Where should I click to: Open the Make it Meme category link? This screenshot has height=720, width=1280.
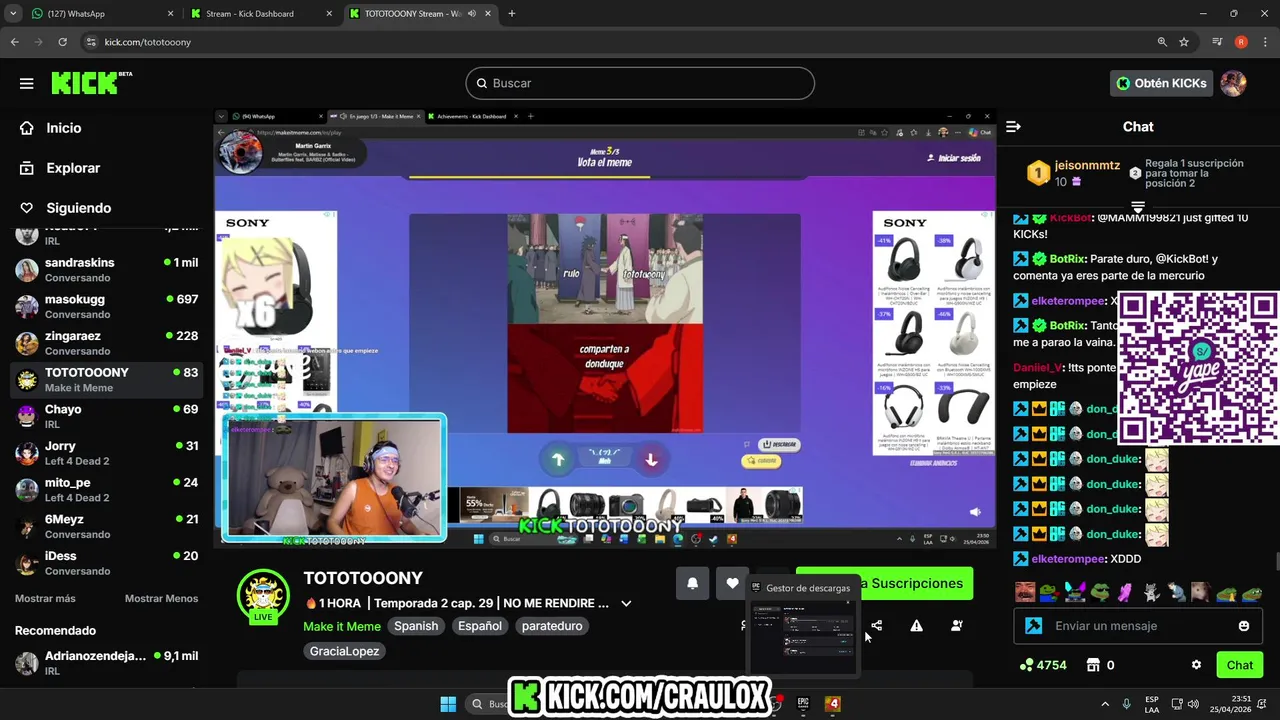(342, 626)
